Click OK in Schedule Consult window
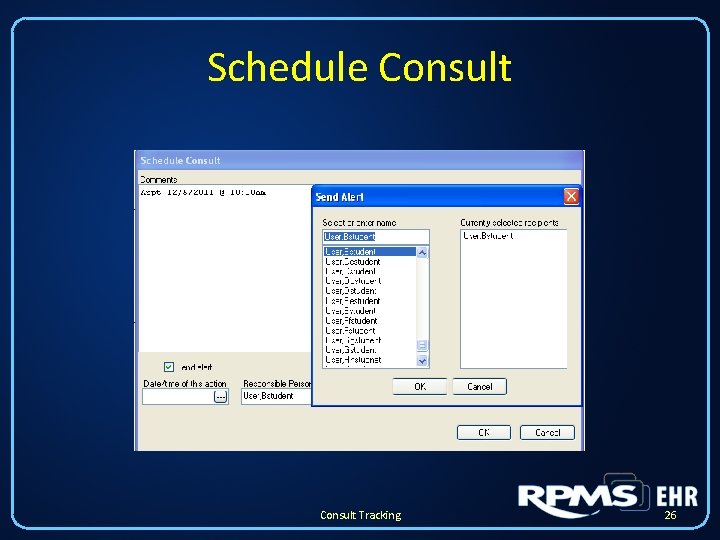Viewport: 720px width, 540px height. pyautogui.click(x=484, y=433)
